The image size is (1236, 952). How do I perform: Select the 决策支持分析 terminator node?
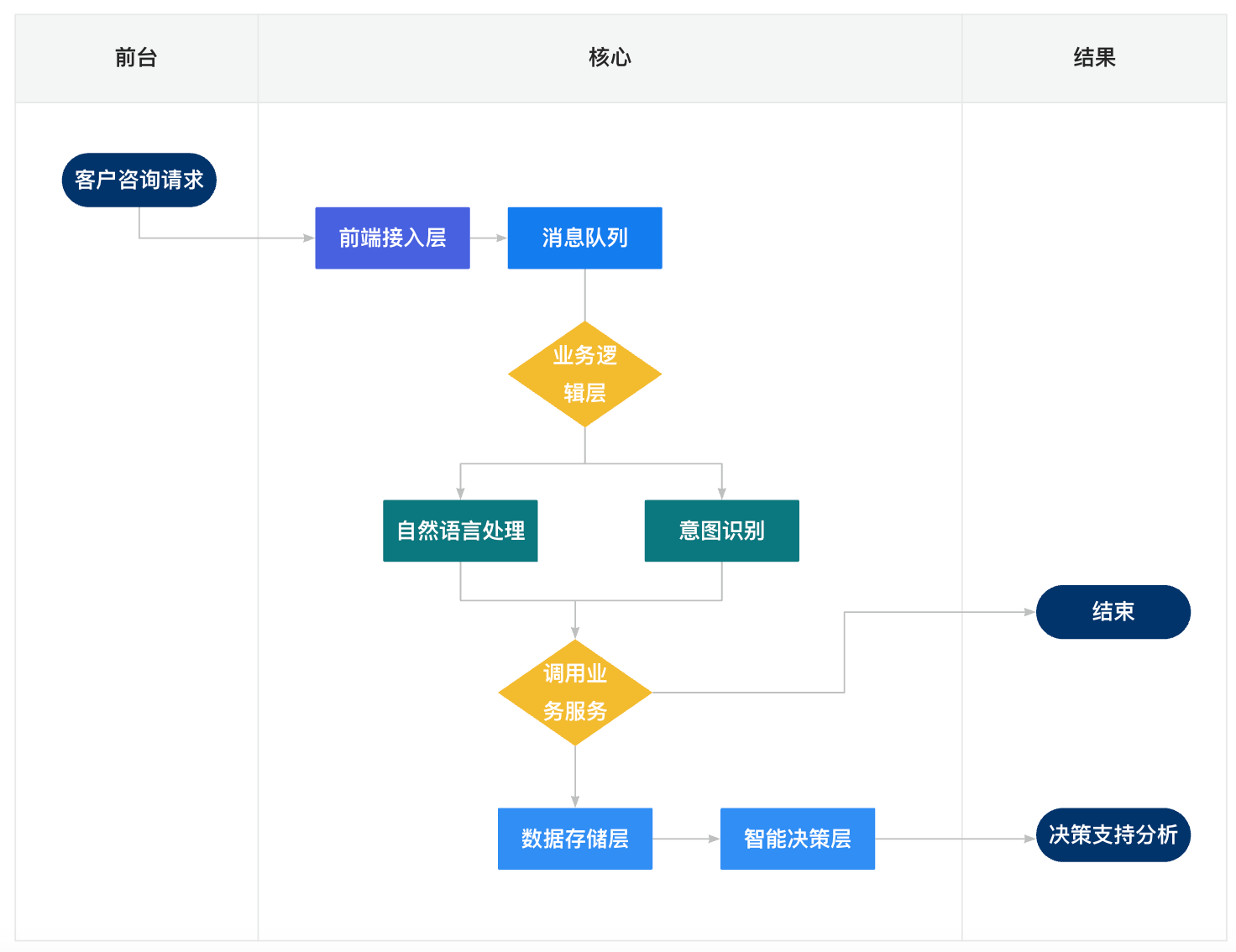(x=1113, y=834)
